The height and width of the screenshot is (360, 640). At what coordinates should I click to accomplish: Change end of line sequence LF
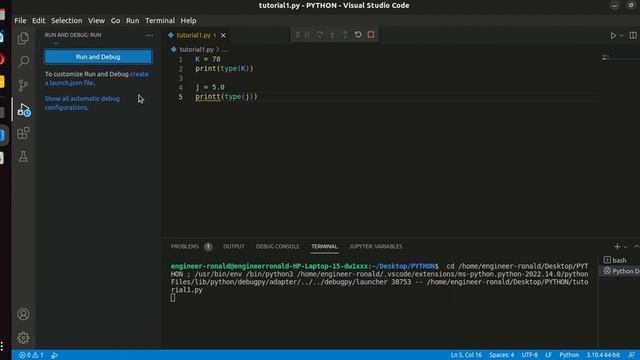pyautogui.click(x=549, y=355)
